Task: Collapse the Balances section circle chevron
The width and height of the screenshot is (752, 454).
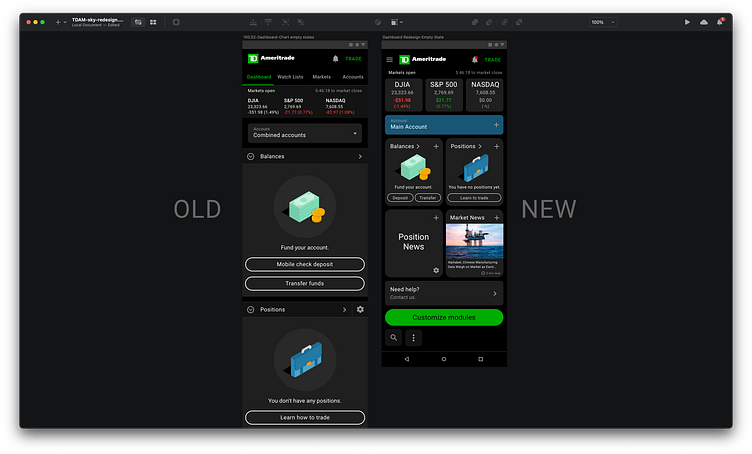Action: [x=250, y=157]
